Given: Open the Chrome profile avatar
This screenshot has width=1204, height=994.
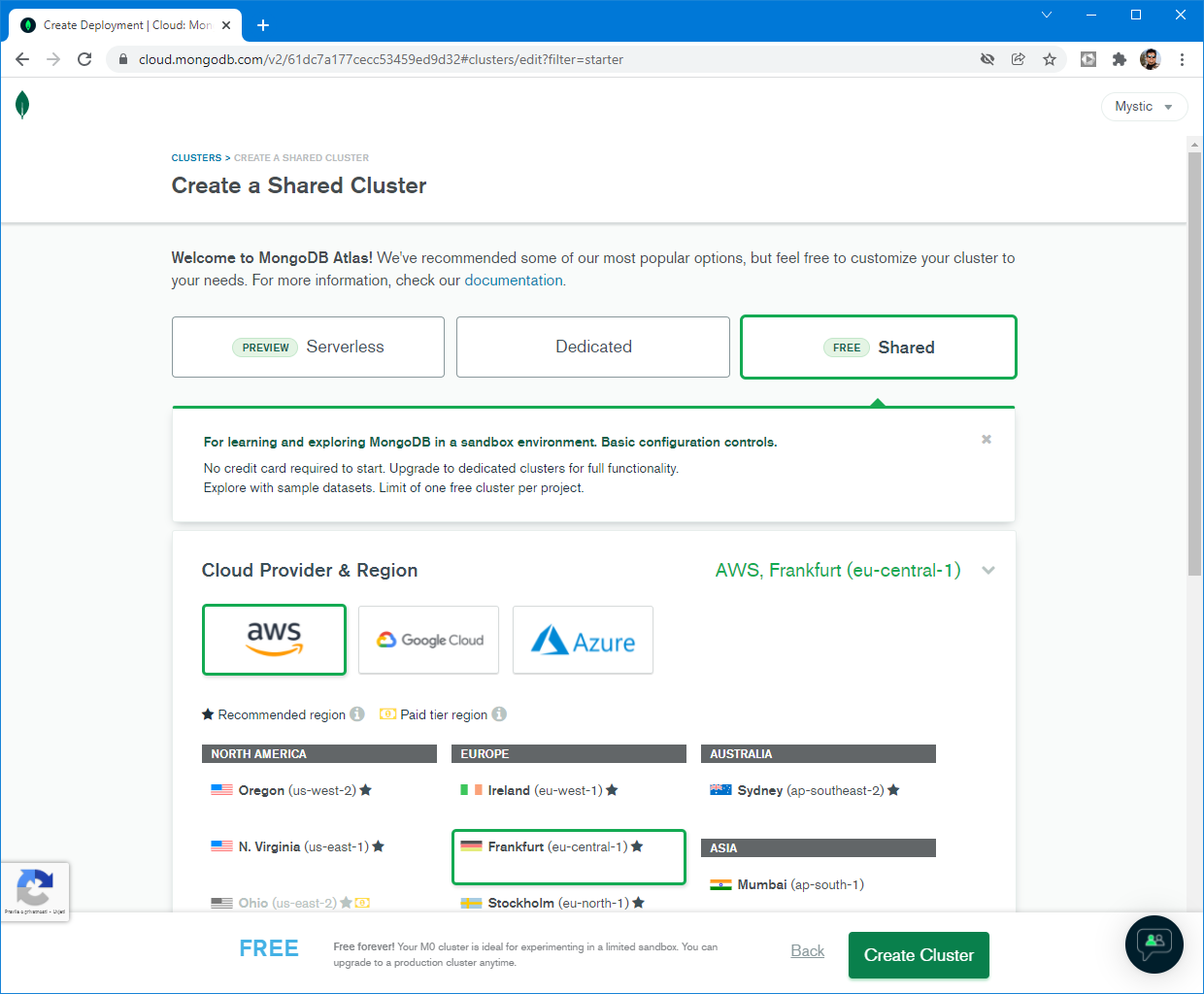Looking at the screenshot, I should [1151, 59].
